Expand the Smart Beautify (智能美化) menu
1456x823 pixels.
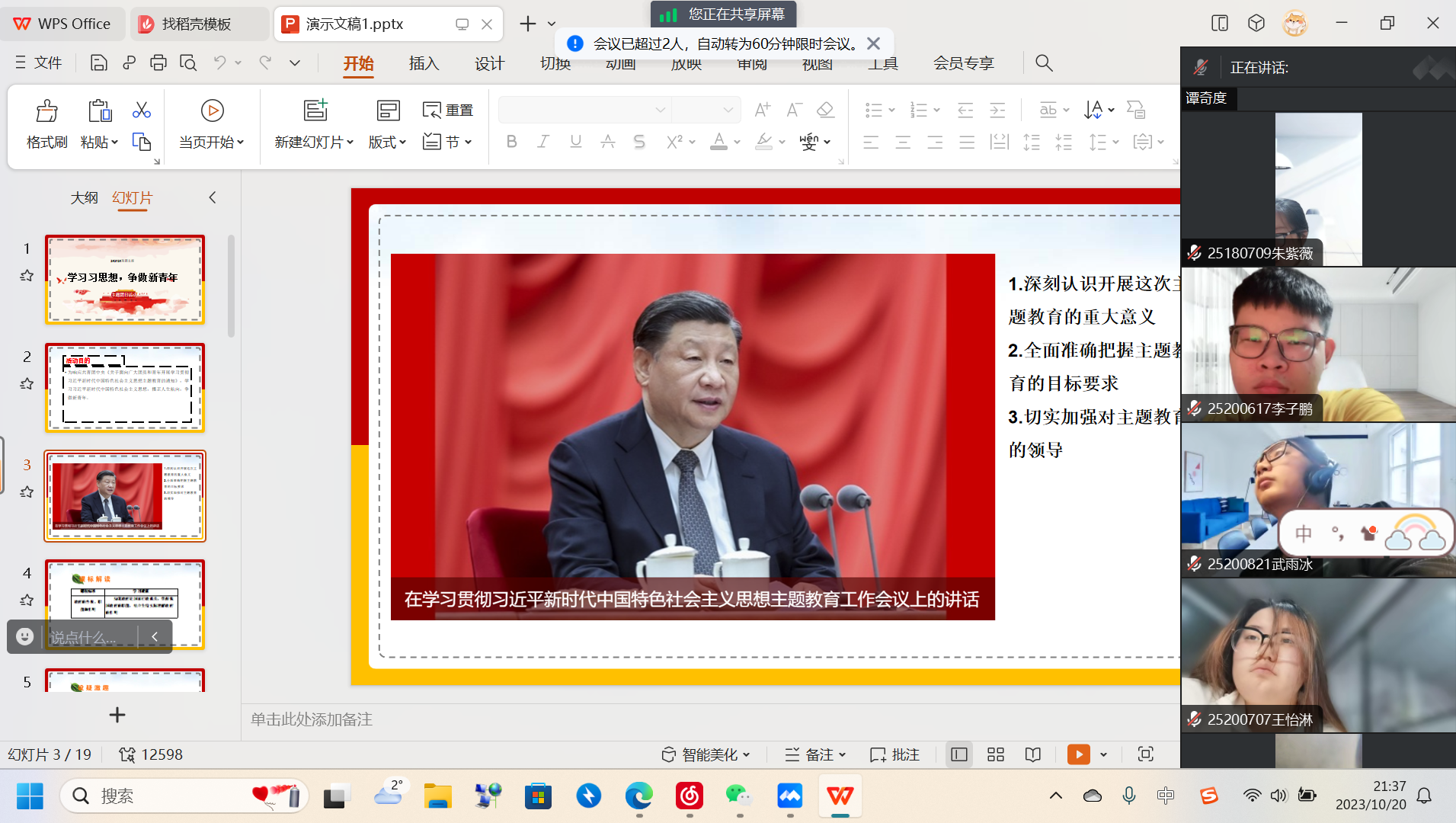click(706, 754)
